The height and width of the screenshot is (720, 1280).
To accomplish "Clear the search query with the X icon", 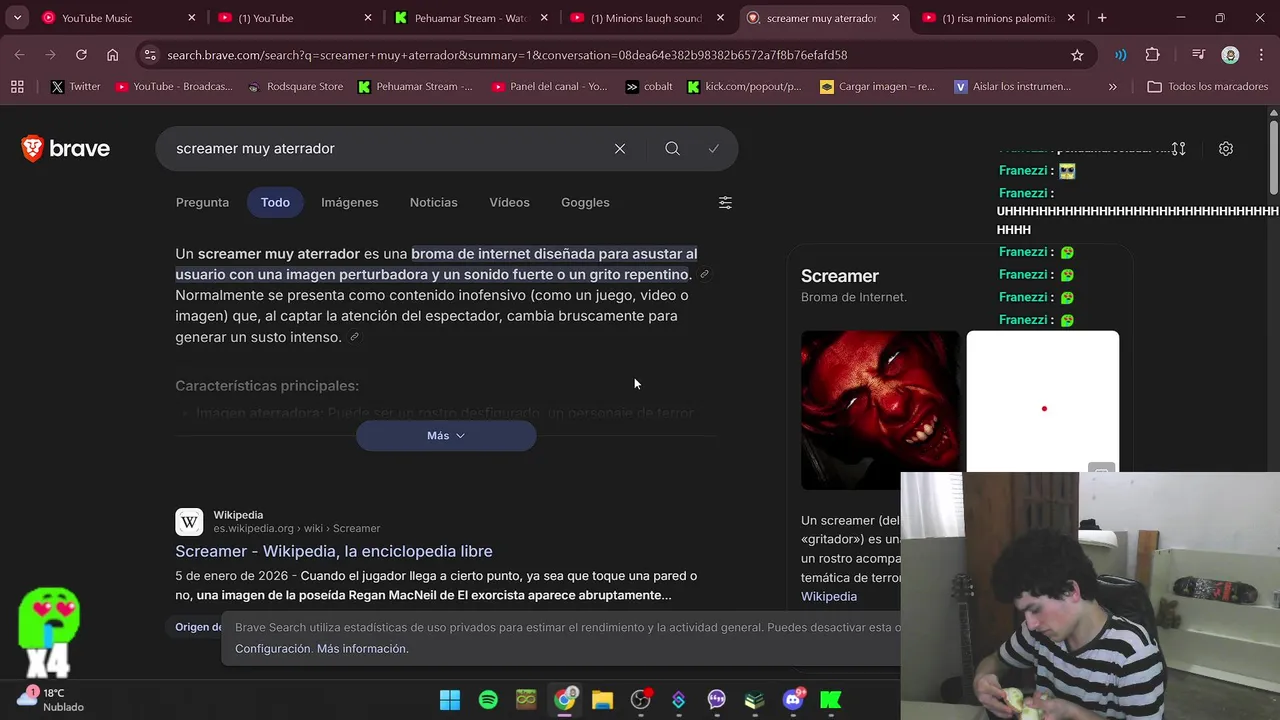I will (620, 149).
